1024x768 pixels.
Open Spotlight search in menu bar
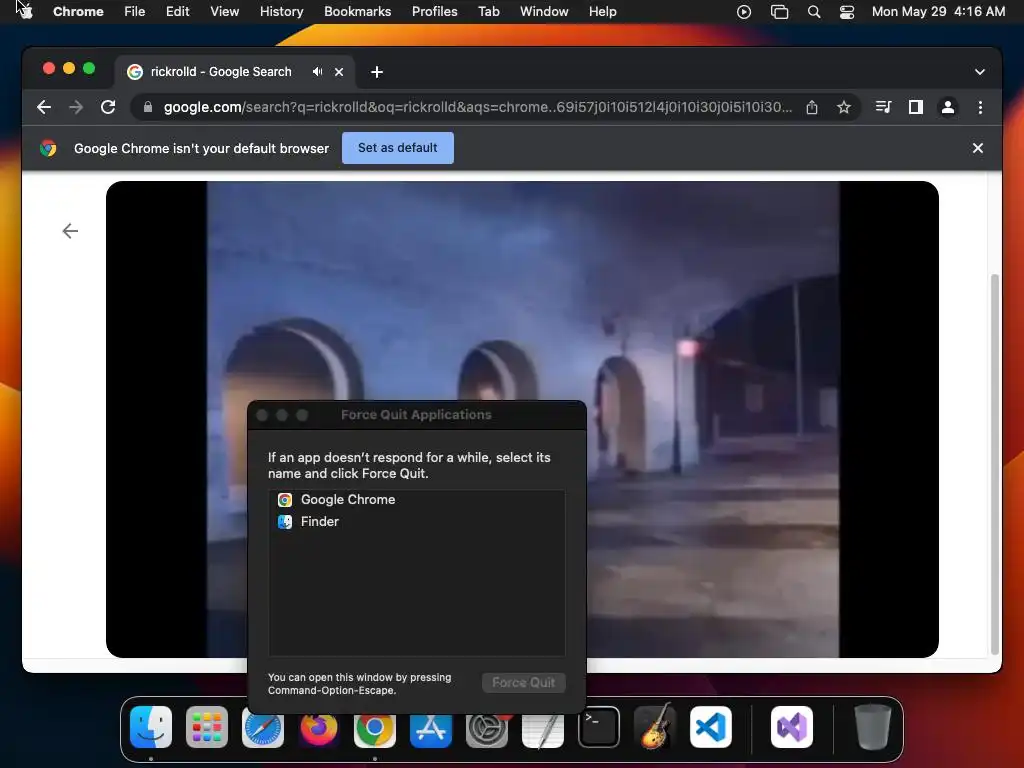[x=814, y=12]
